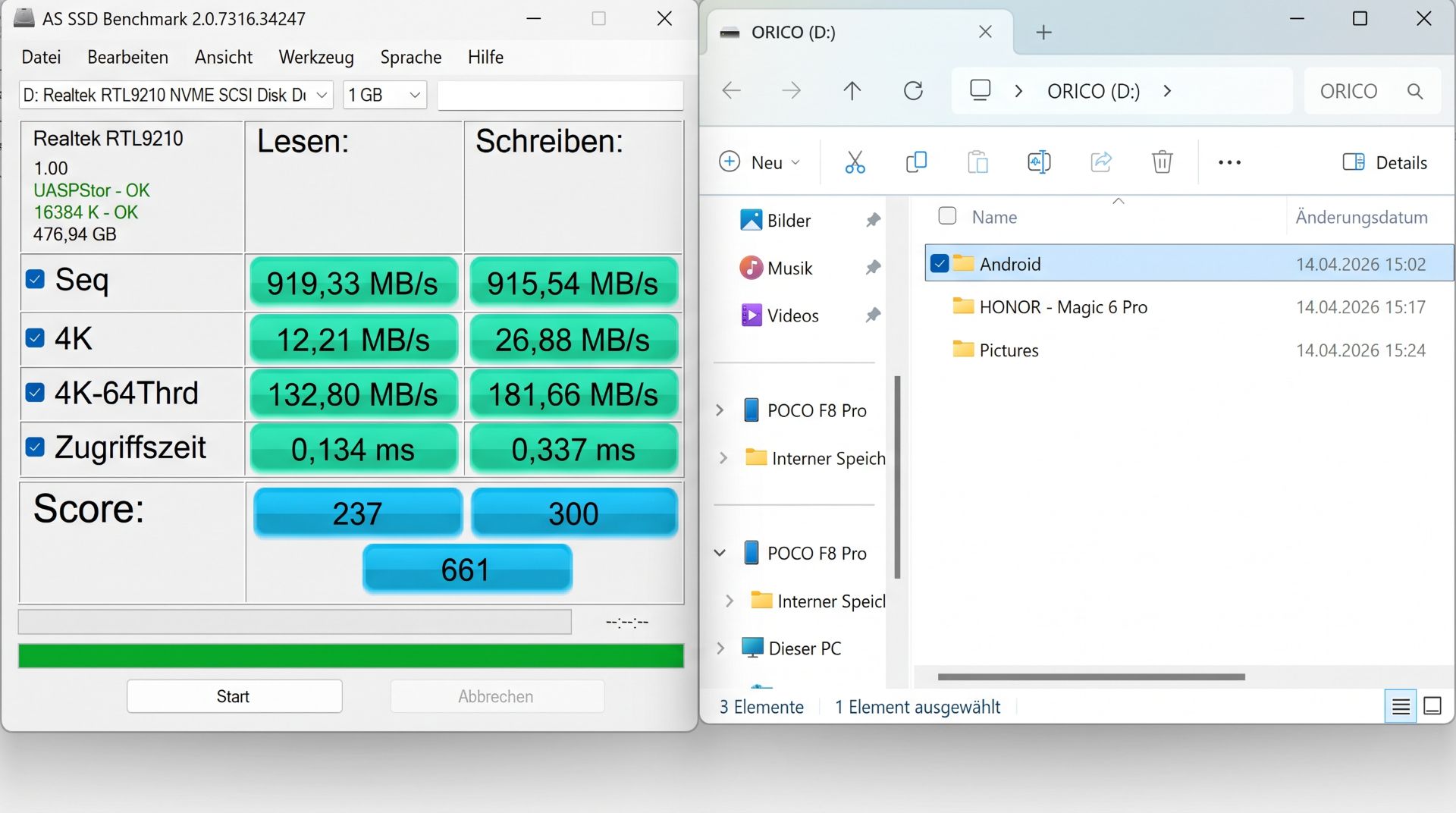
Task: Open the Android folder
Action: [x=1010, y=264]
